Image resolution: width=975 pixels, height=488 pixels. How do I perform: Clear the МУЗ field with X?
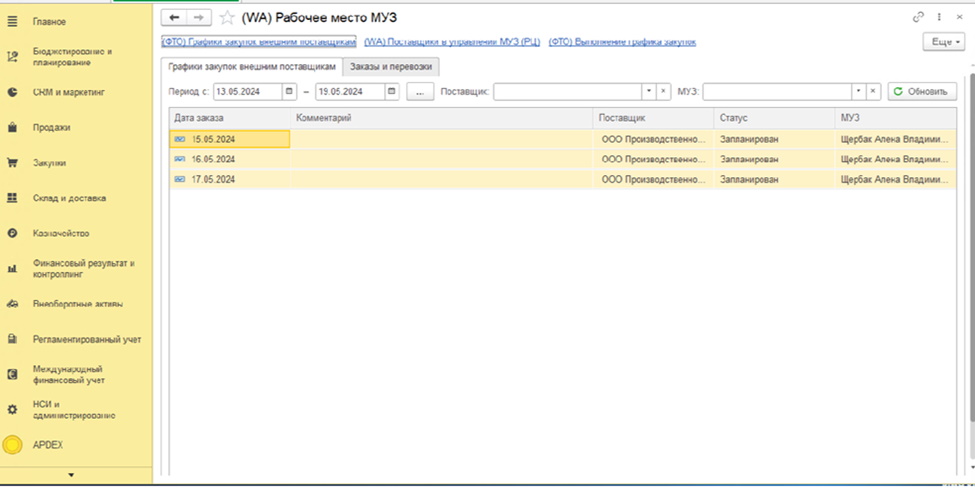coord(872,91)
